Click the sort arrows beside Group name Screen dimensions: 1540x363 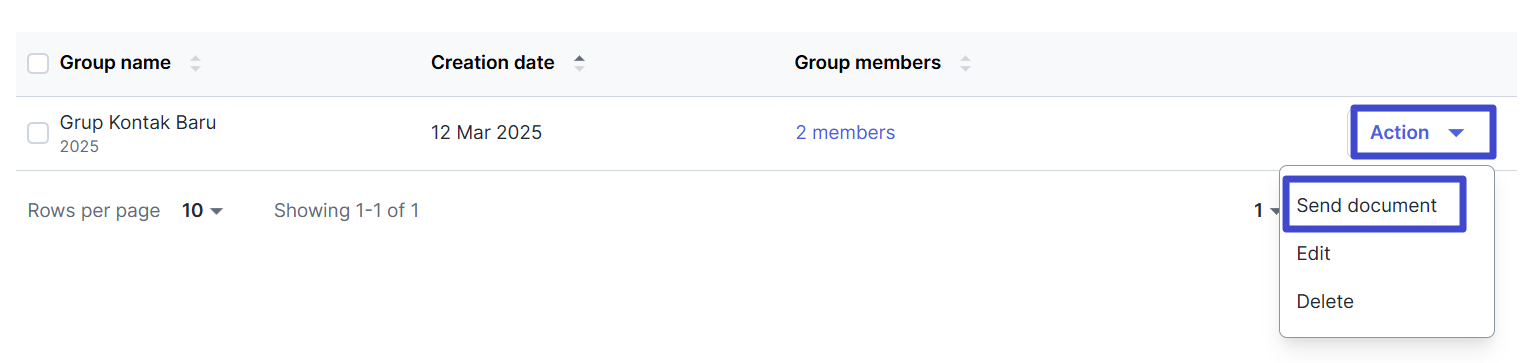pyautogui.click(x=195, y=63)
